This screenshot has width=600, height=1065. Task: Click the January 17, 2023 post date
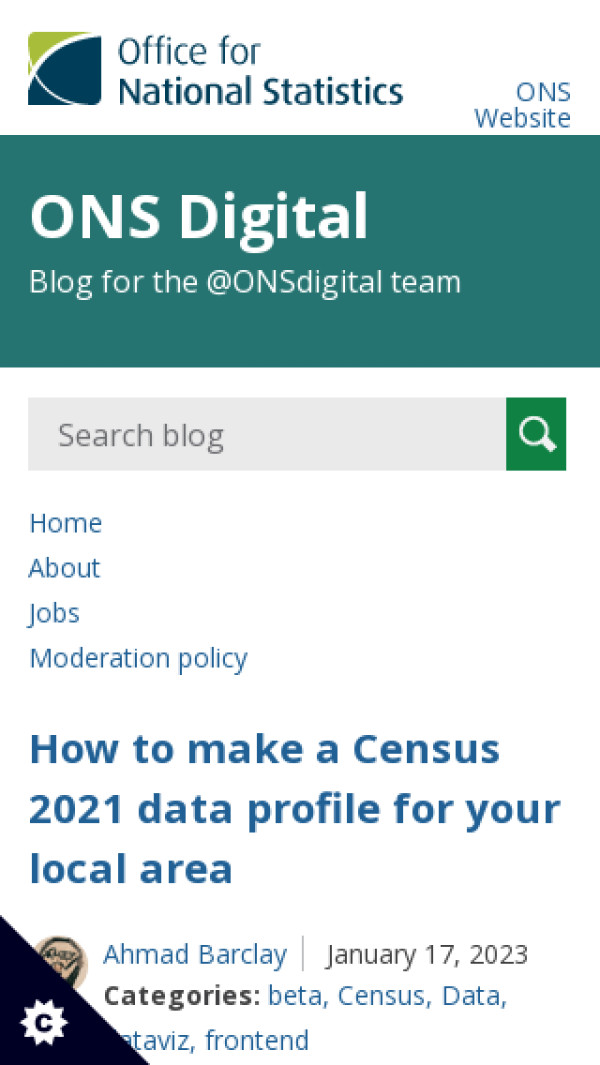click(x=427, y=954)
